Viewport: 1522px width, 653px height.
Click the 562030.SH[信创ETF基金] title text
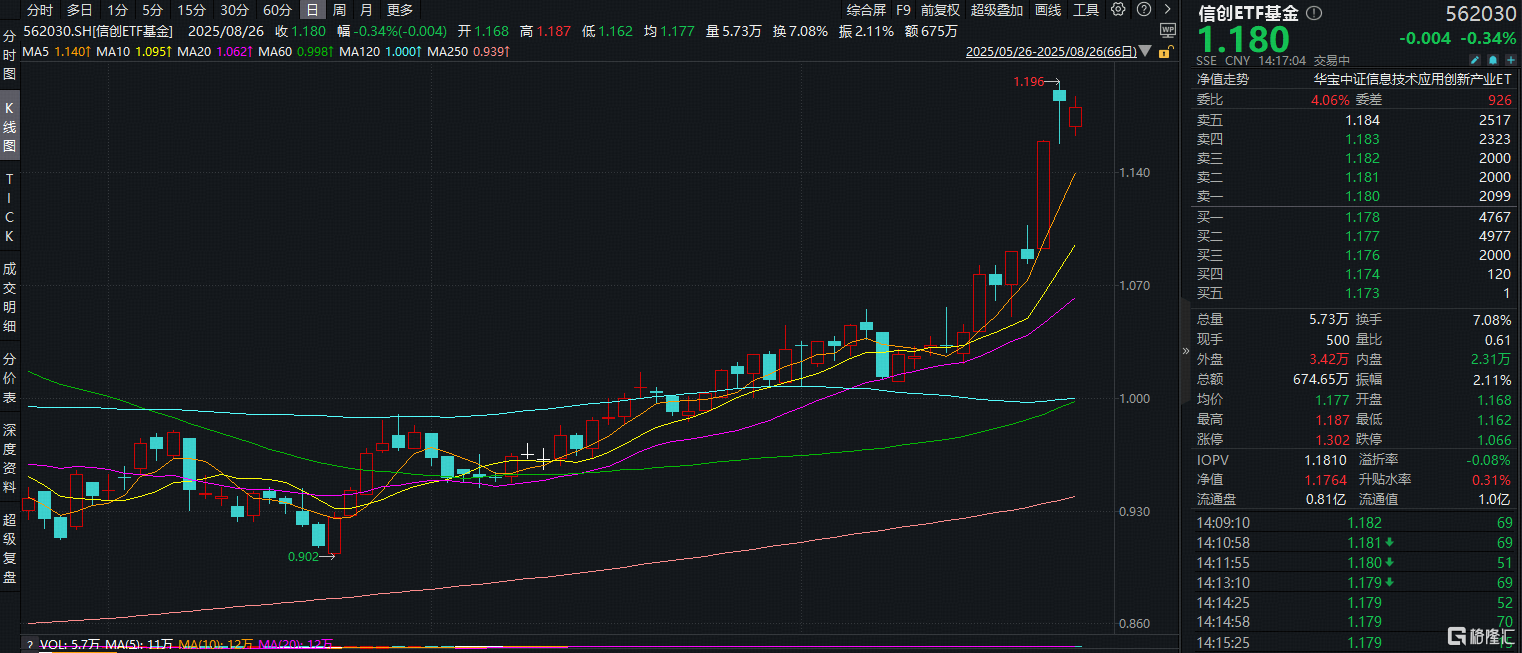point(98,31)
